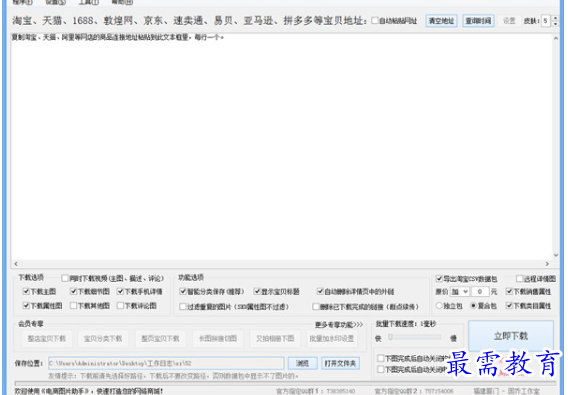Image resolution: width=568 pixels, height=395 pixels.
Task: Click the 浏览 button
Action: 302,363
